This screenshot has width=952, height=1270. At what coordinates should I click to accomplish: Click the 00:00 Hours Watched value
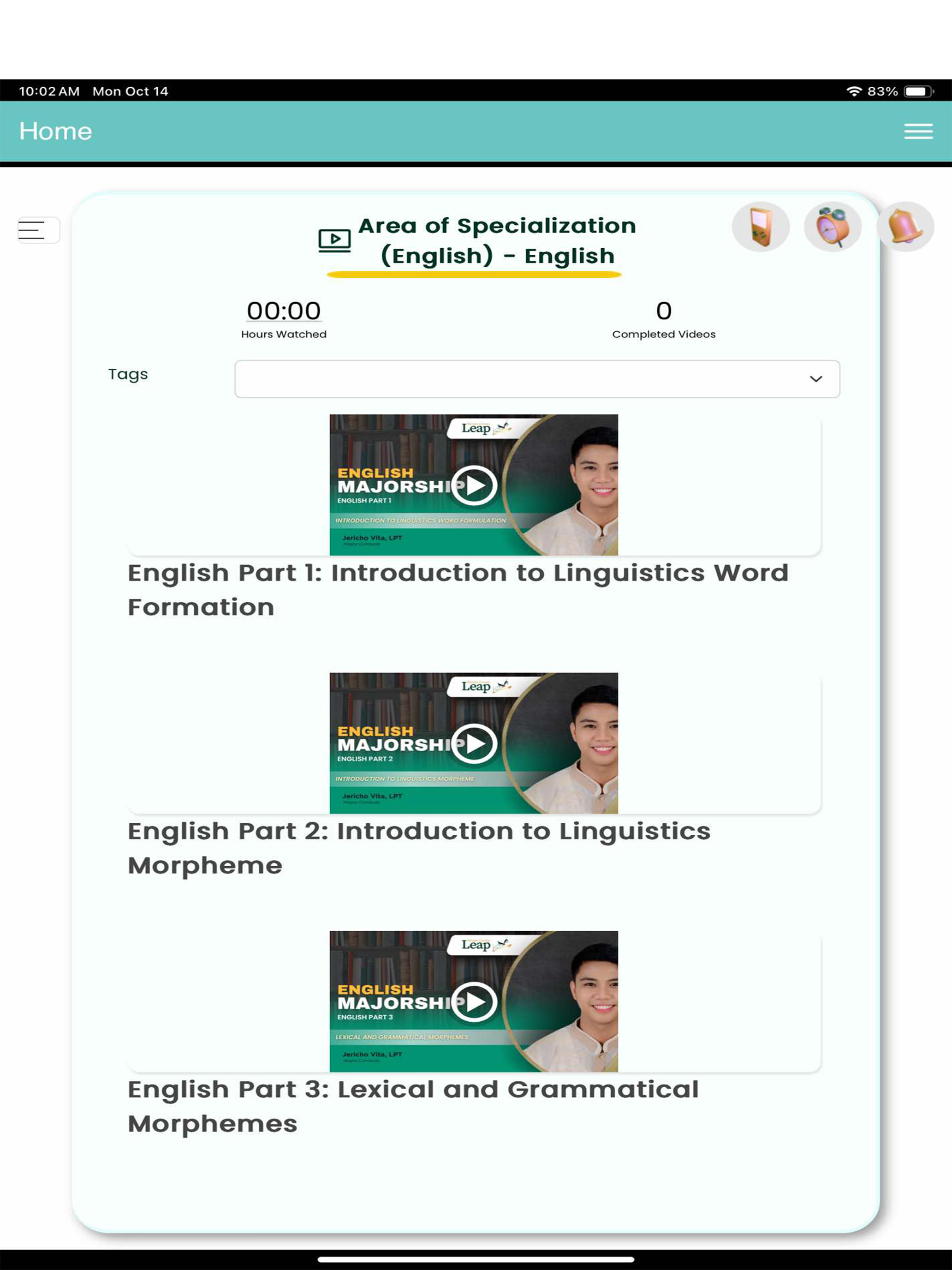coord(284,311)
